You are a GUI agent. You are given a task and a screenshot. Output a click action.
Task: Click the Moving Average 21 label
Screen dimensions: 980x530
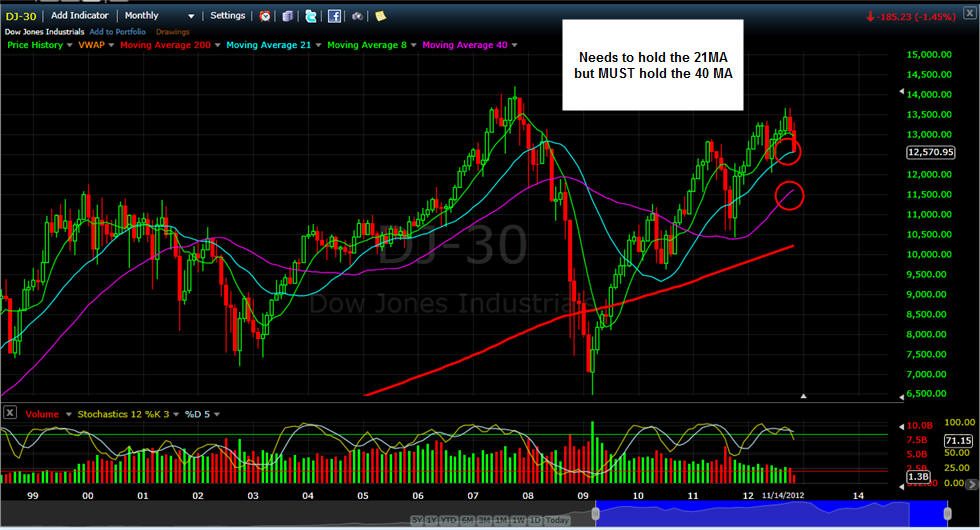click(x=269, y=45)
